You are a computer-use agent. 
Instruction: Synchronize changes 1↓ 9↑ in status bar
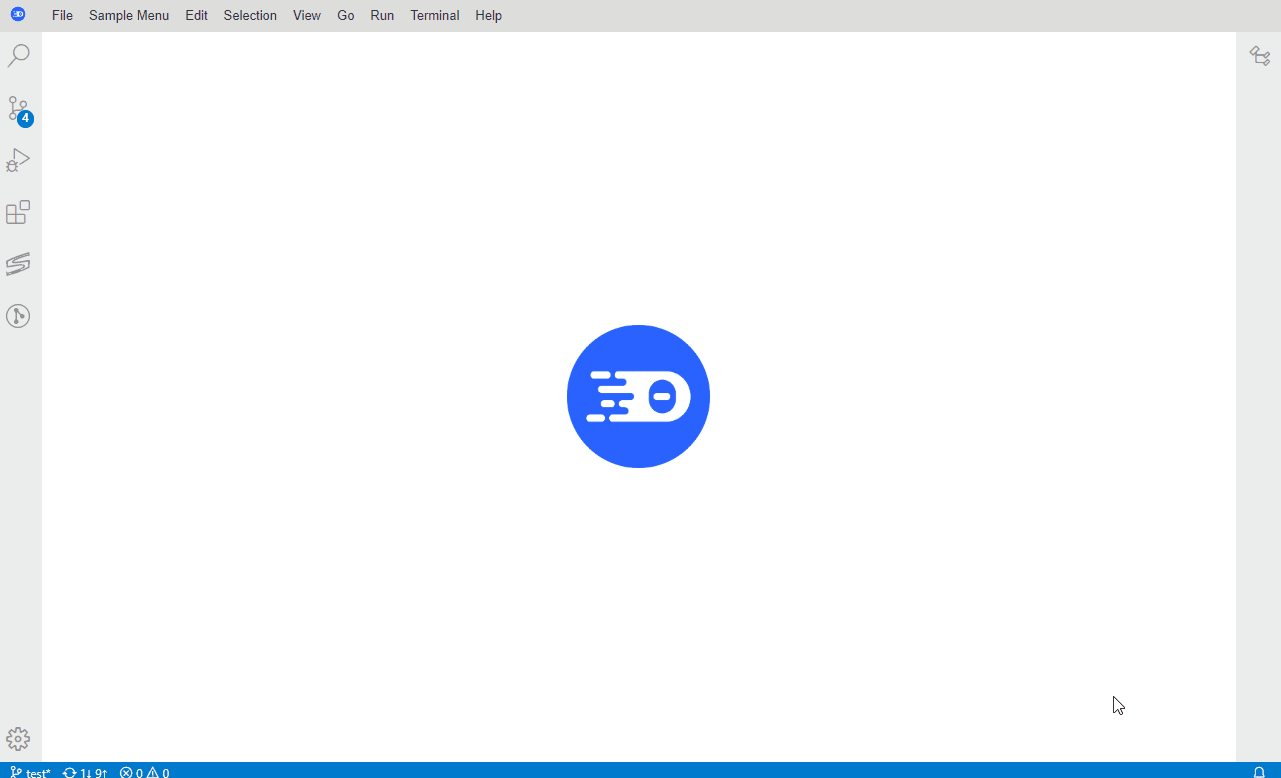(x=85, y=772)
